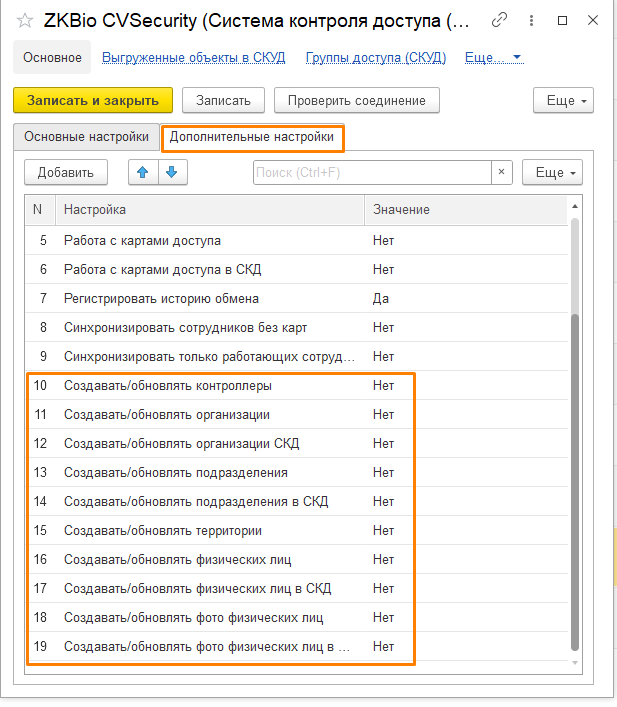Viewport: 617px width, 707px height.
Task: Add window to favorites with star icon
Action: coord(24,20)
